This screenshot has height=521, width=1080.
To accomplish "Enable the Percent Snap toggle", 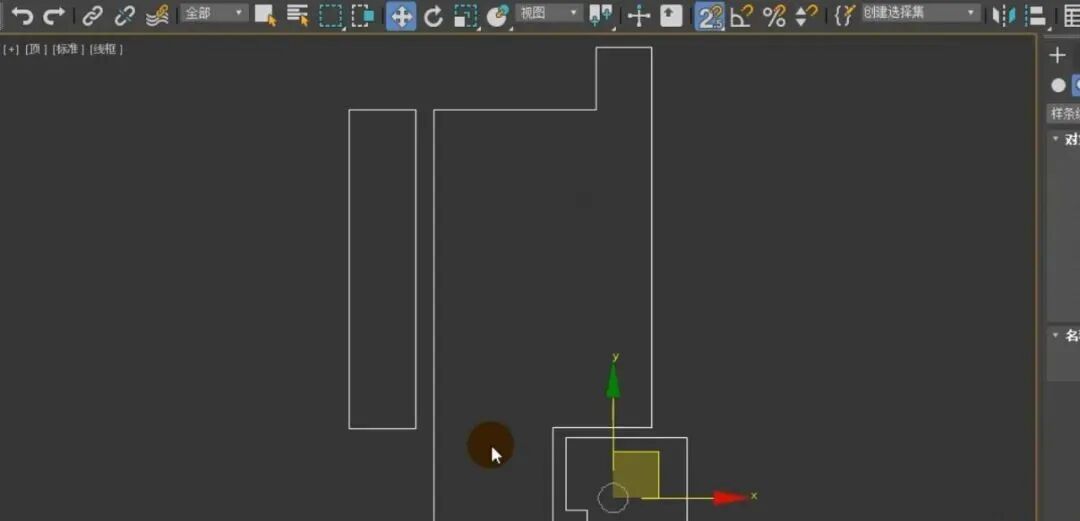I will 774,16.
